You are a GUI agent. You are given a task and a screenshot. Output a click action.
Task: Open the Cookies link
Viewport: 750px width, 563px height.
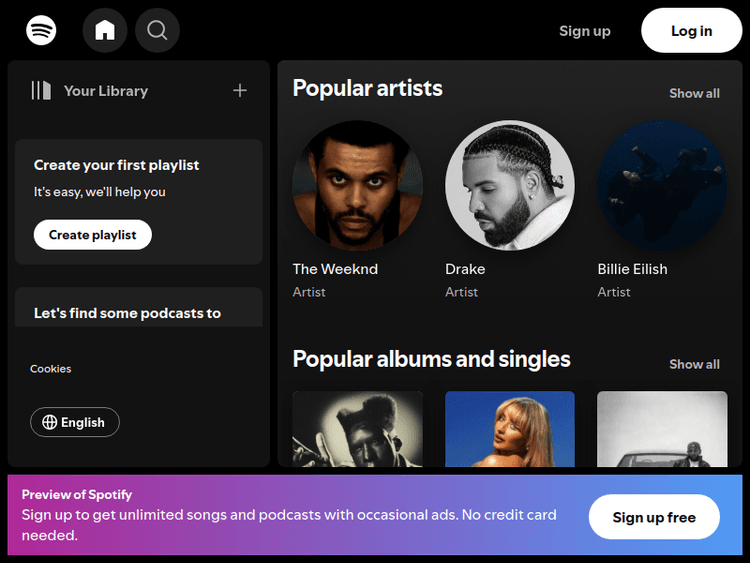click(x=51, y=369)
